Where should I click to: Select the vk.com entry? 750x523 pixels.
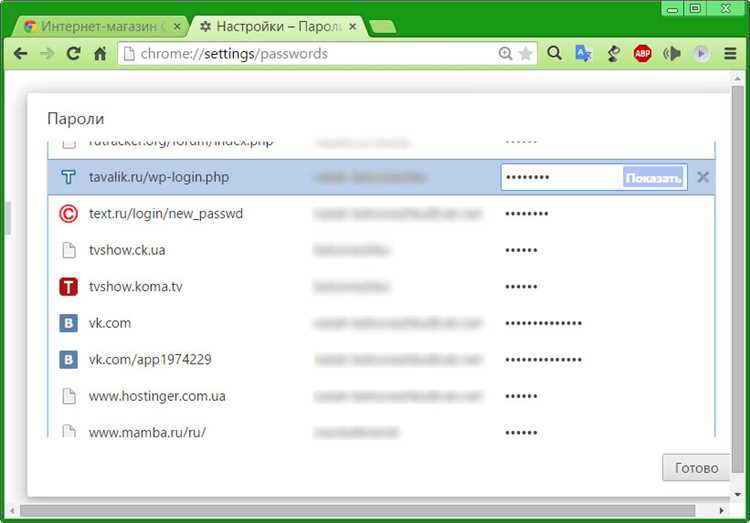click(x=381, y=323)
